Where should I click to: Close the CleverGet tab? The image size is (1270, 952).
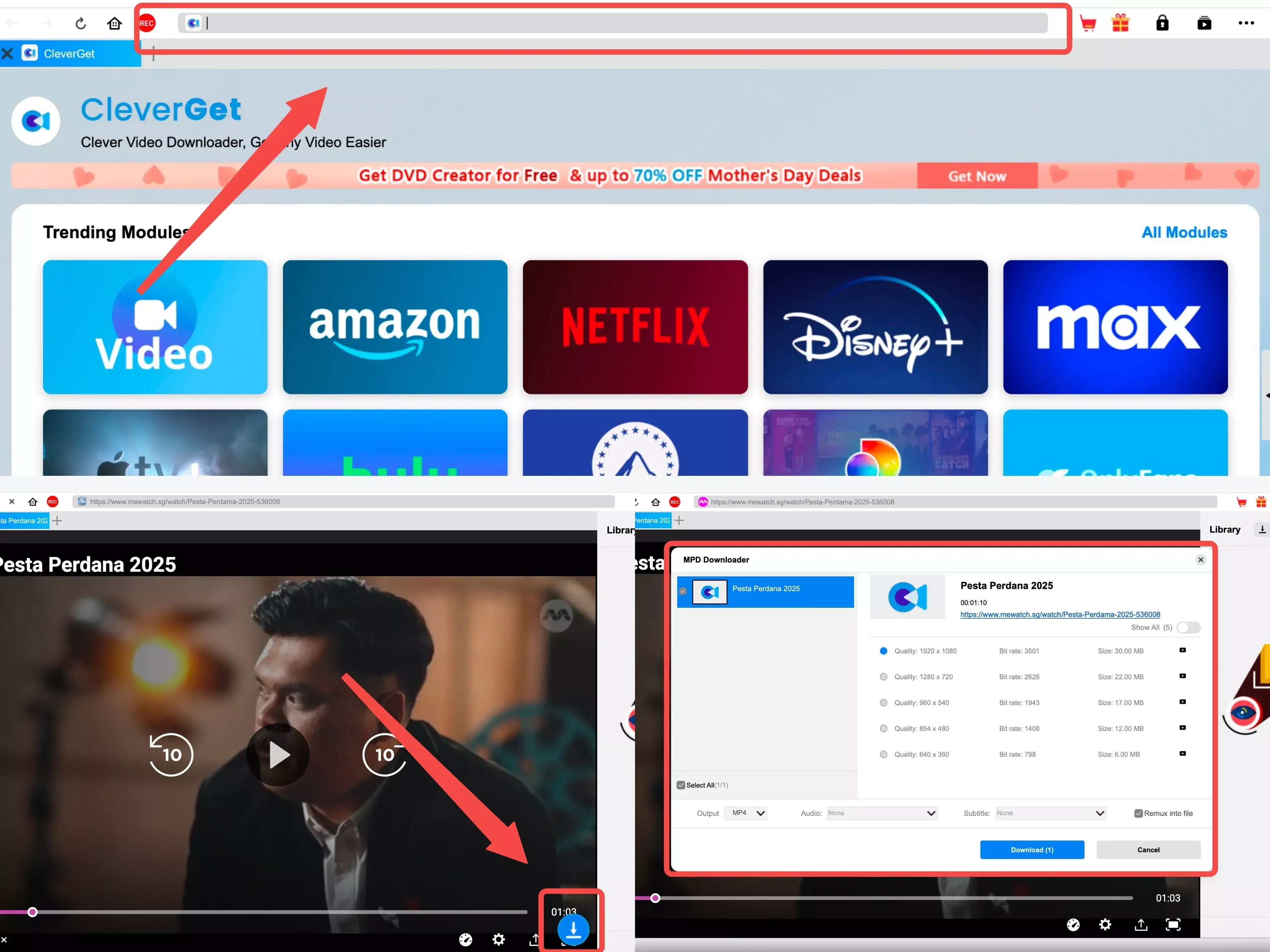point(7,53)
